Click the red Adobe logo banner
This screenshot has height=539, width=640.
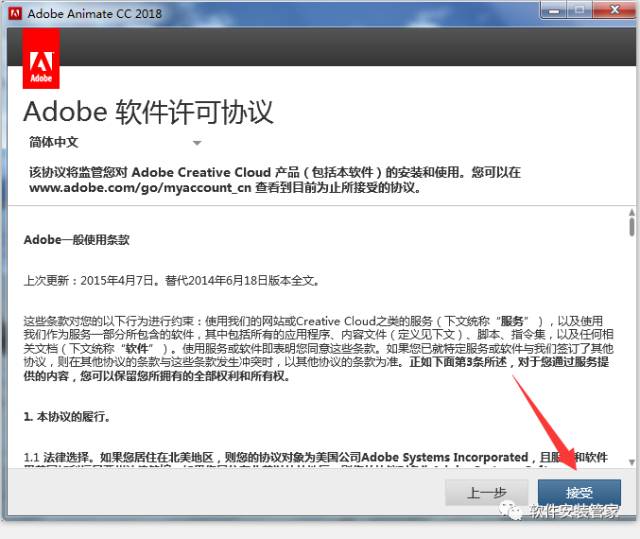[x=41, y=58]
